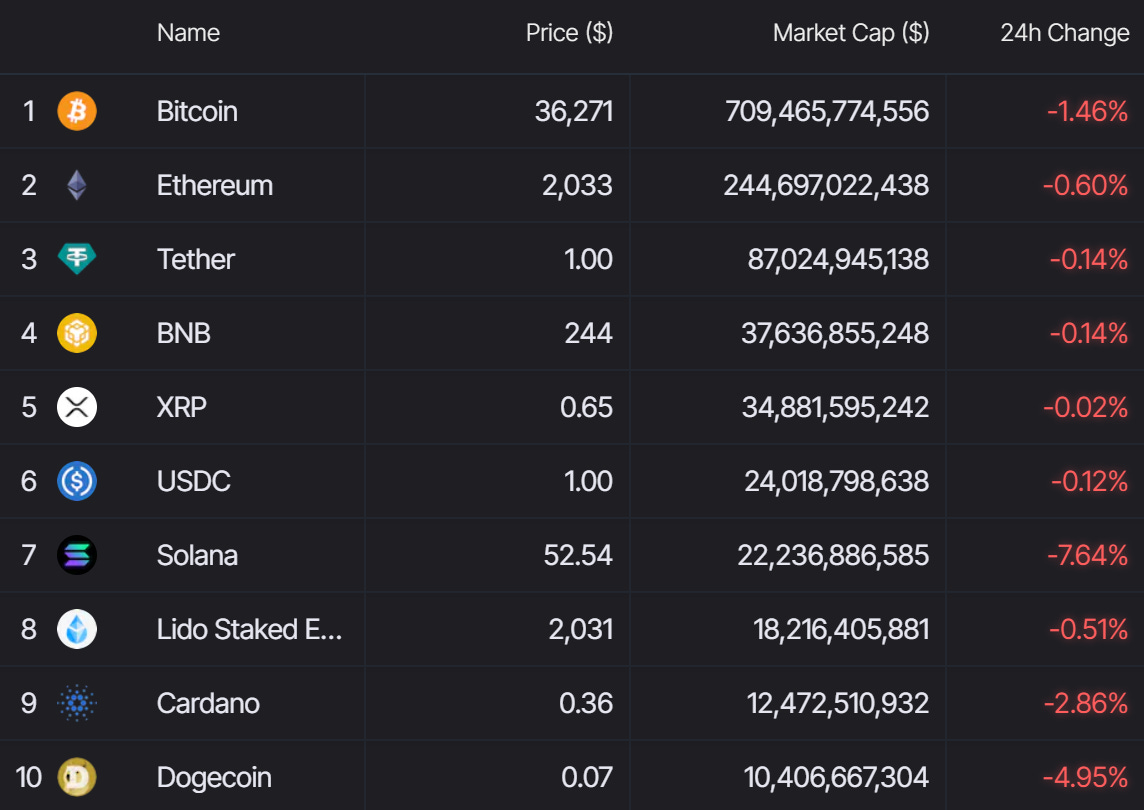Click rank number 7 for Solana
1144x810 pixels.
28,555
